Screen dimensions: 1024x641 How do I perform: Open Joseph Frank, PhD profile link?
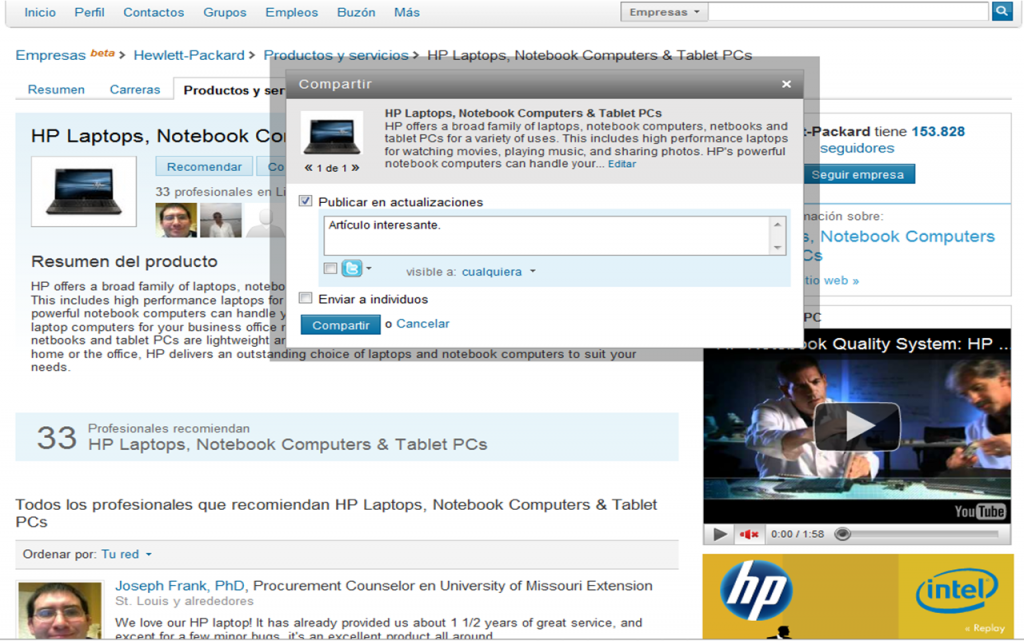point(180,586)
